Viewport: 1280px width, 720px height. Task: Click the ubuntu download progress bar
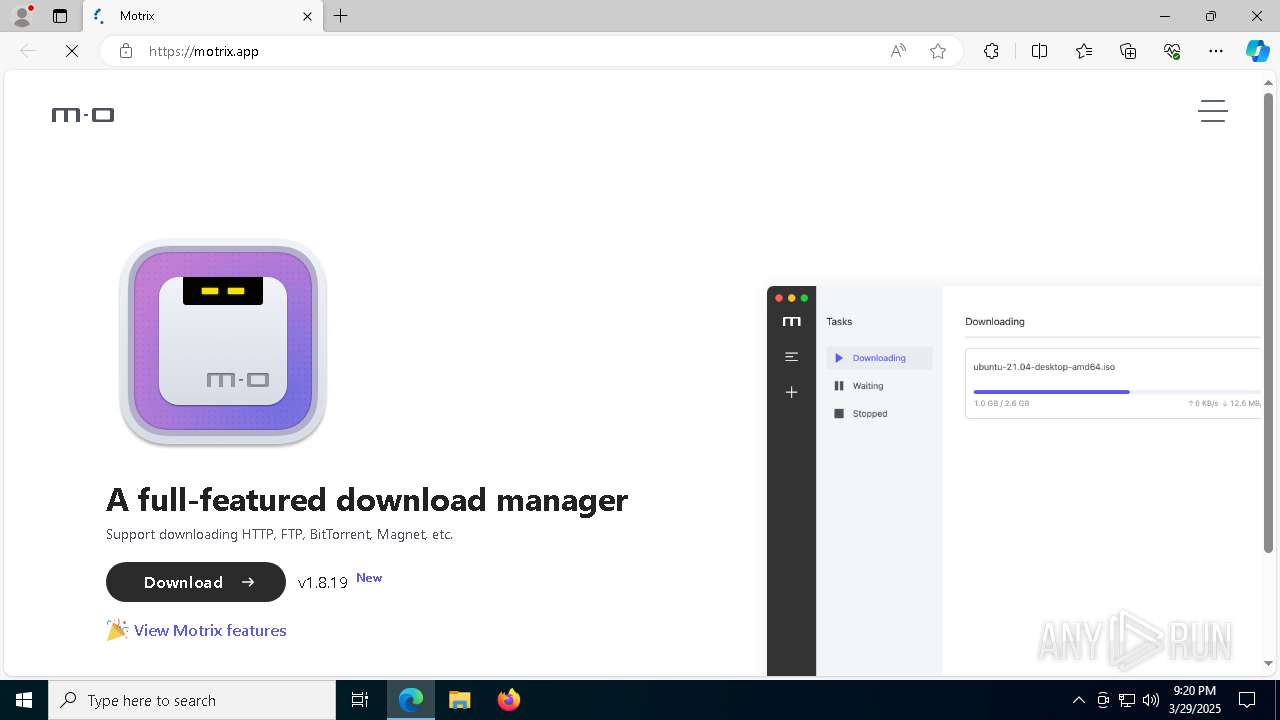[1117, 392]
